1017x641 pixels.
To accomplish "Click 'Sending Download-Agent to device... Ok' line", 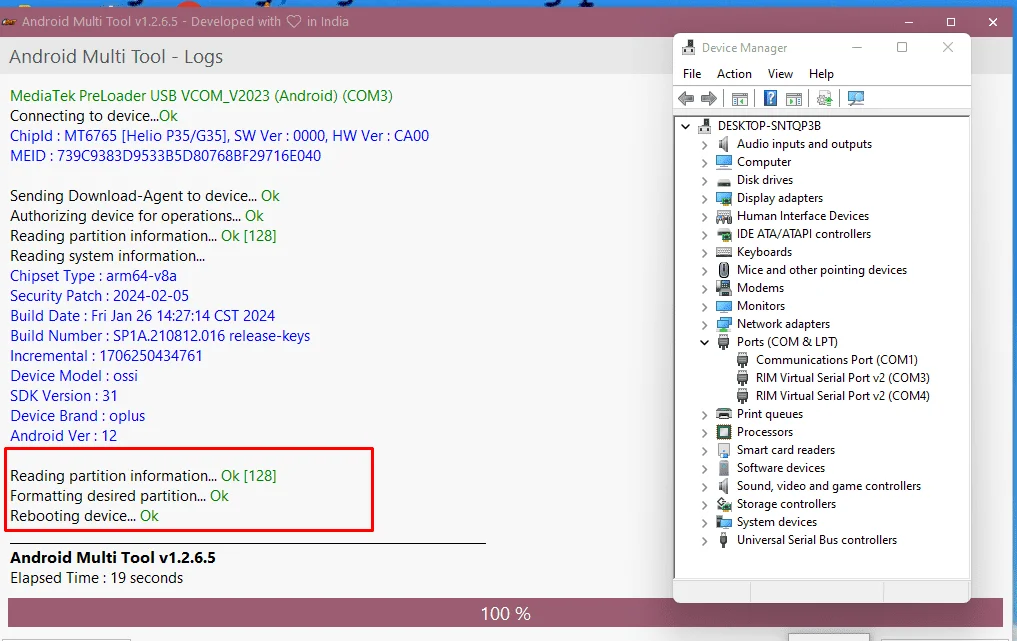I will [145, 196].
